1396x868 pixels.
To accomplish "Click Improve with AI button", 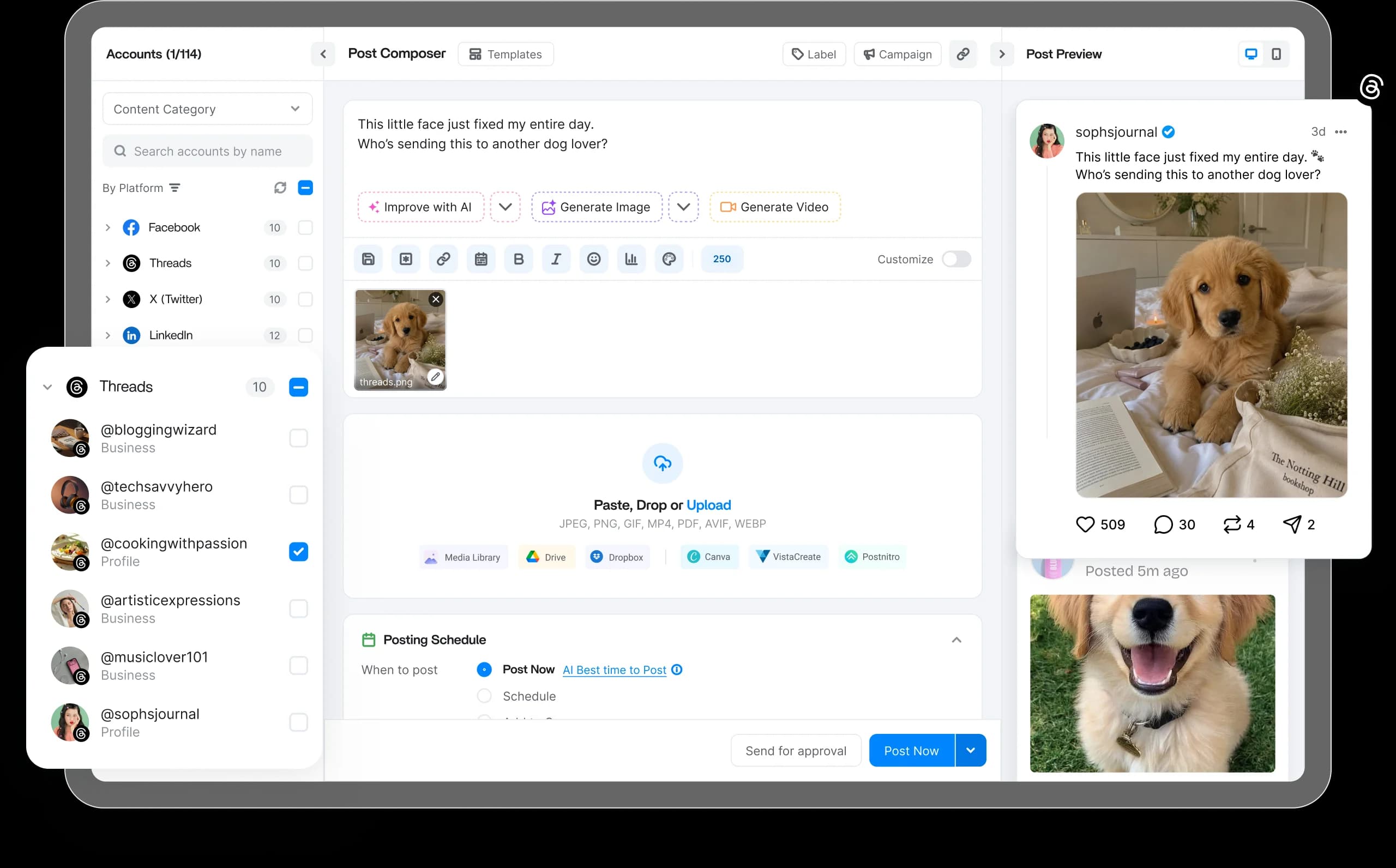I will click(421, 207).
